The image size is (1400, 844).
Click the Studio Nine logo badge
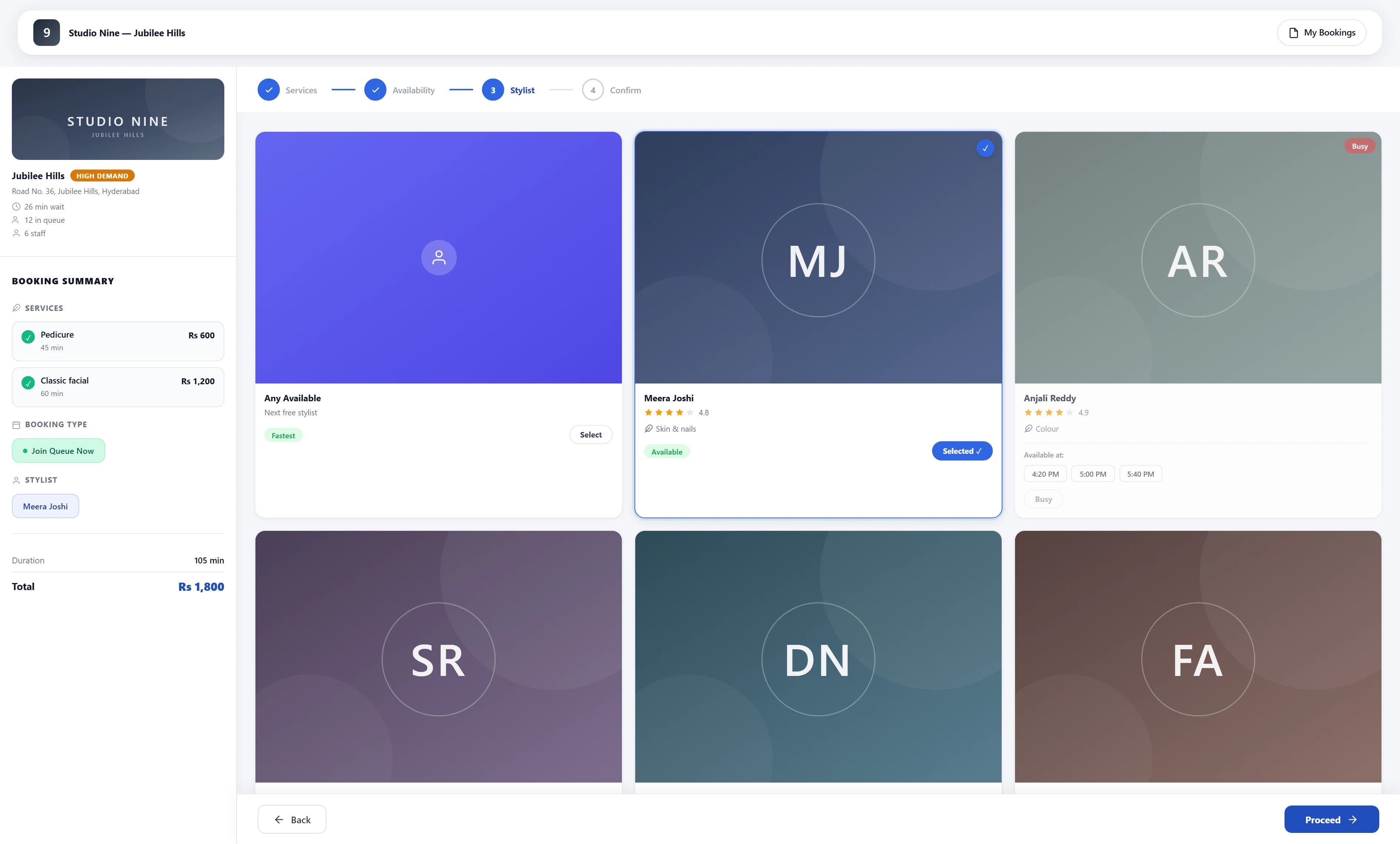(47, 33)
